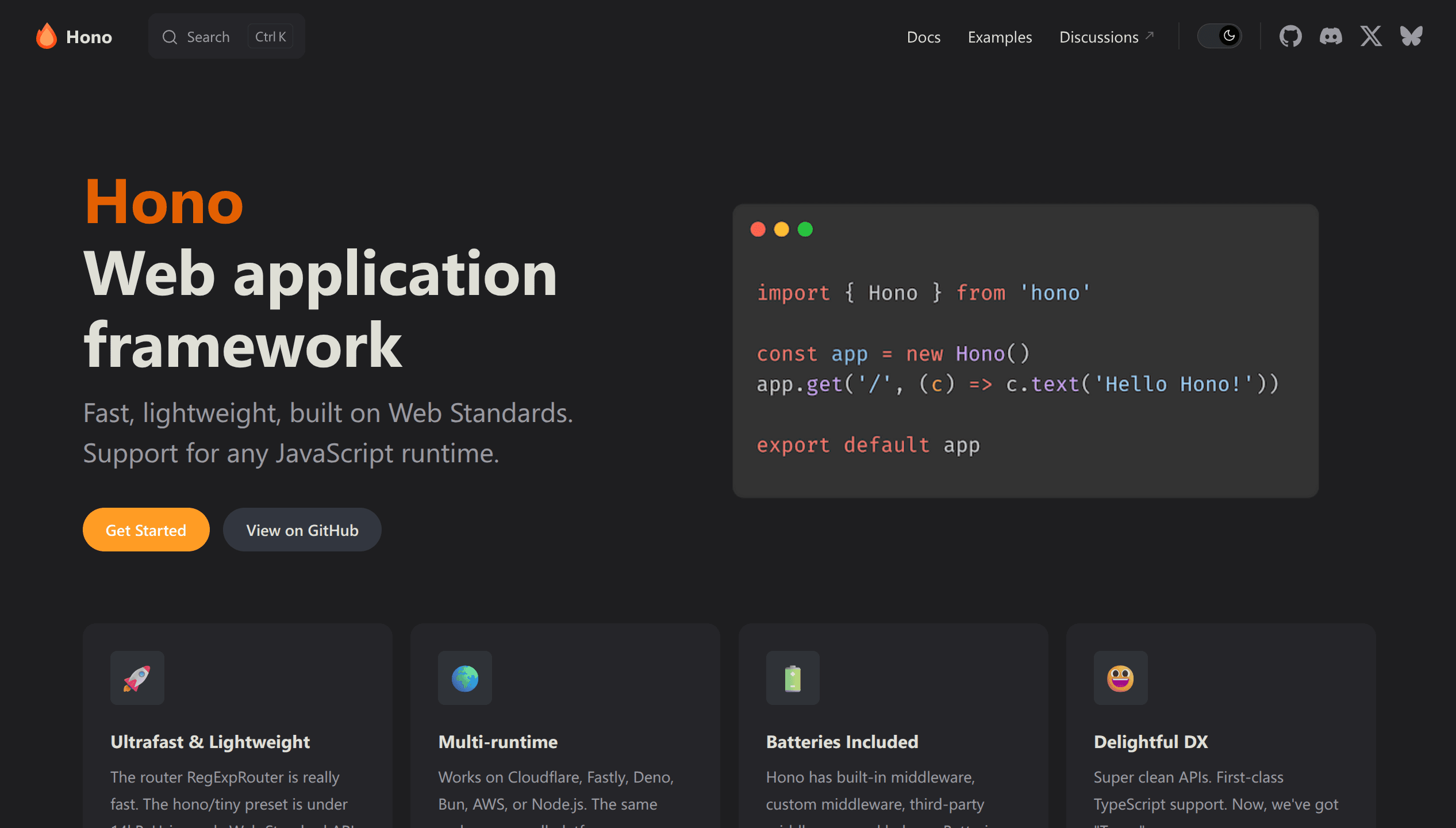Open the Bluesky butterfly icon link
Screen dimensions: 1456x828
click(x=1411, y=36)
